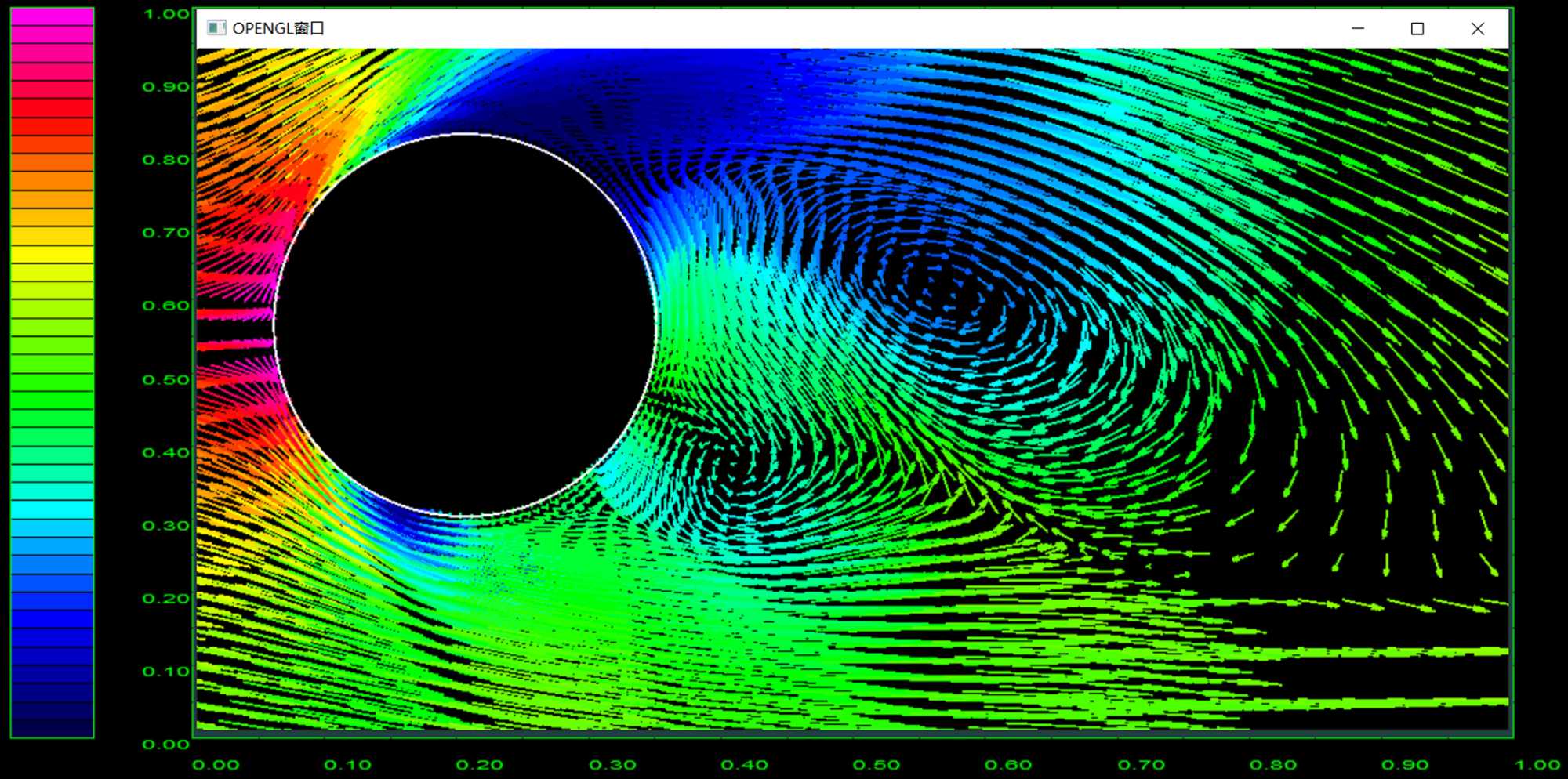1568x779 pixels.
Task: Click the center of the black circular cylinder
Action: [x=465, y=325]
